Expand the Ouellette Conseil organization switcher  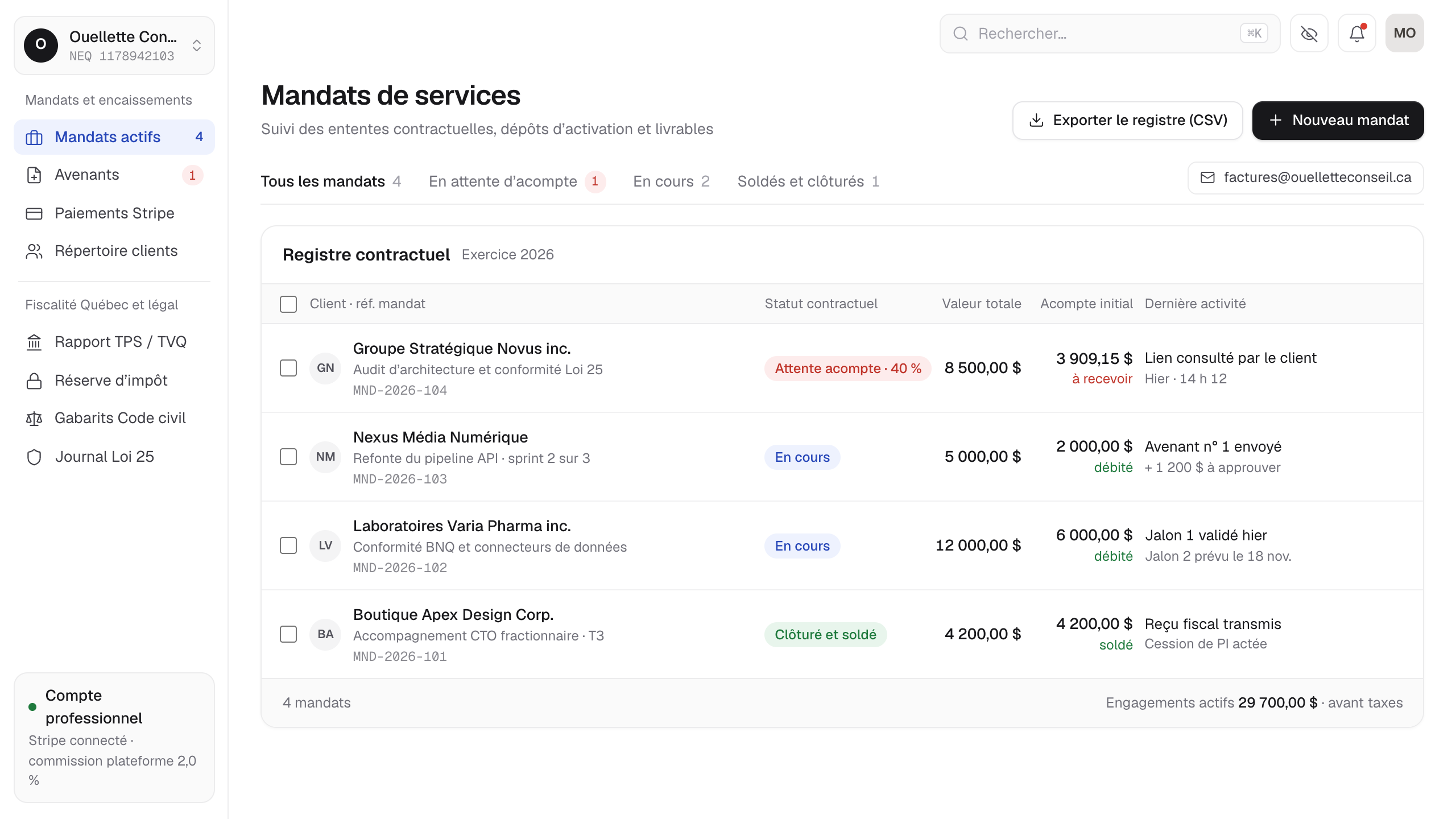tap(114, 45)
